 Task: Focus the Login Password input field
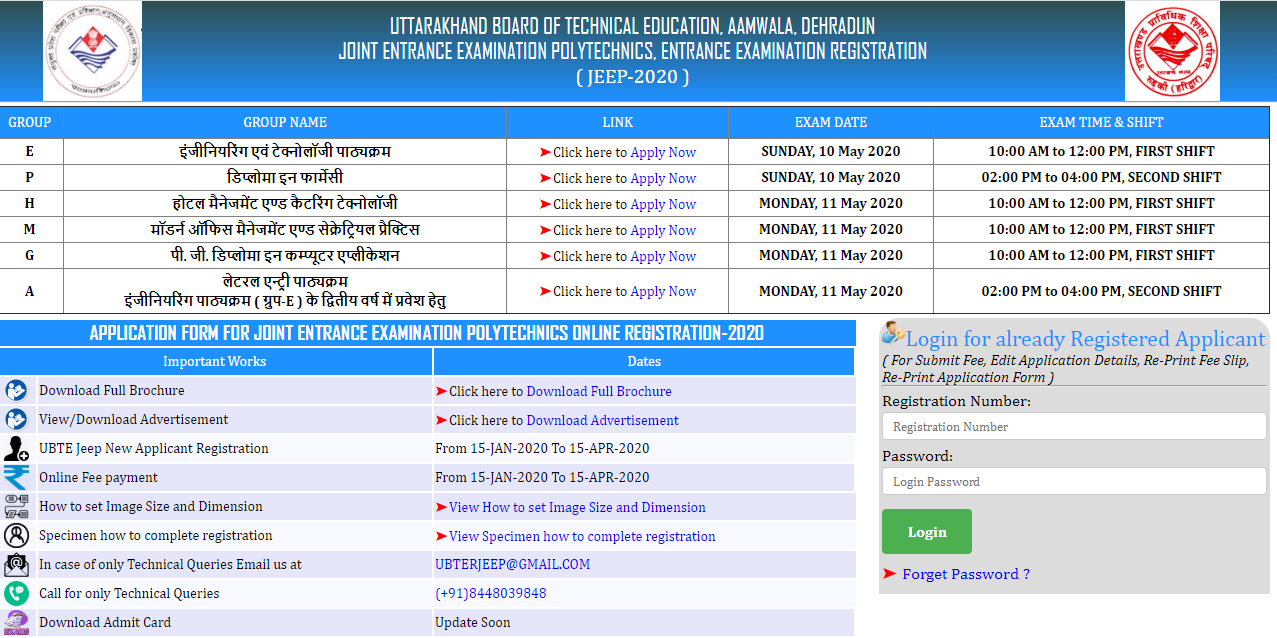(1074, 482)
